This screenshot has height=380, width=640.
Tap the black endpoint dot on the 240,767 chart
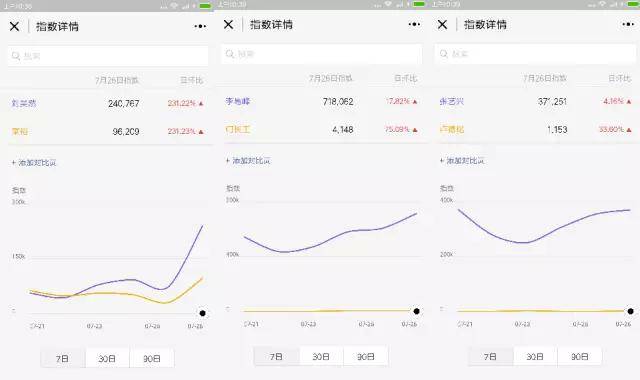[202, 313]
